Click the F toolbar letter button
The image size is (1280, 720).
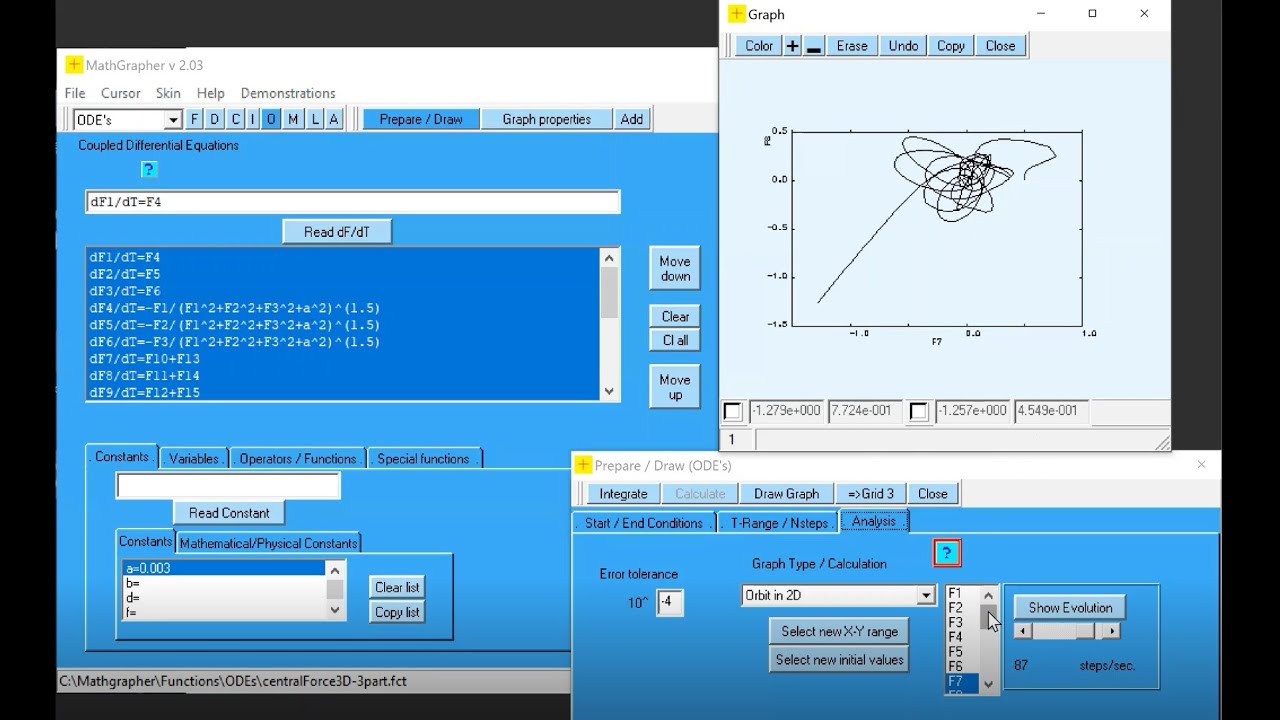pos(195,119)
